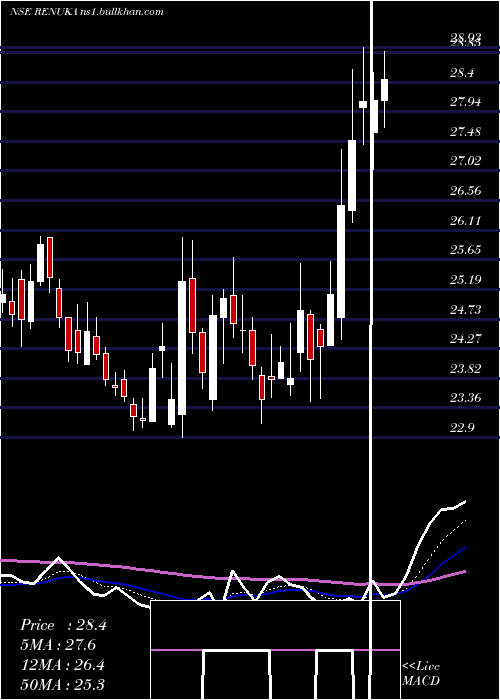Click the NSE RENUKA ns1.bullkhan.com title text
Viewport: 500px width, 700px height.
(87, 12)
